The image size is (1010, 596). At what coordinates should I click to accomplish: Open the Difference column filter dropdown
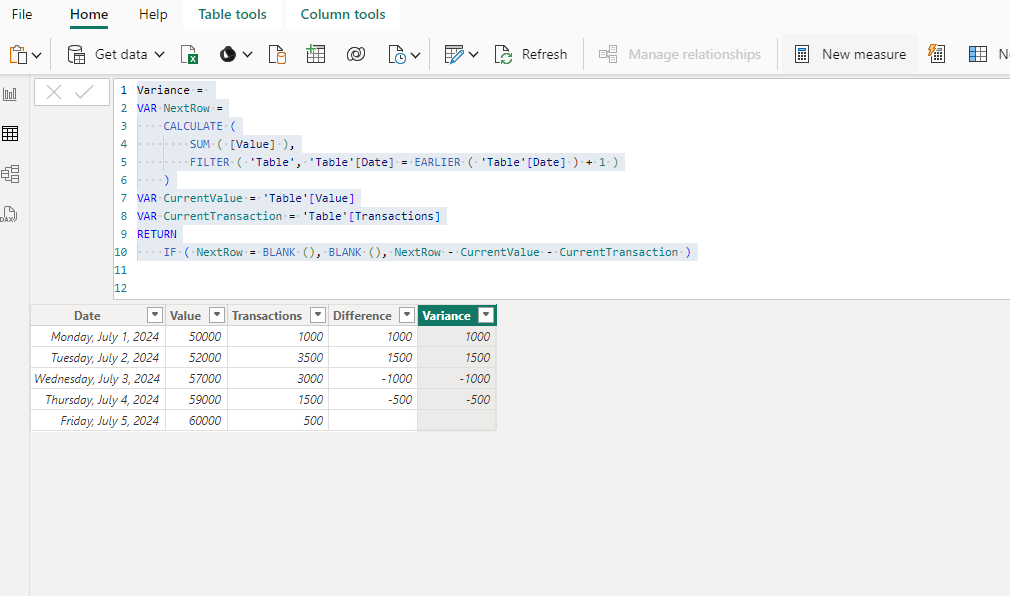click(406, 315)
